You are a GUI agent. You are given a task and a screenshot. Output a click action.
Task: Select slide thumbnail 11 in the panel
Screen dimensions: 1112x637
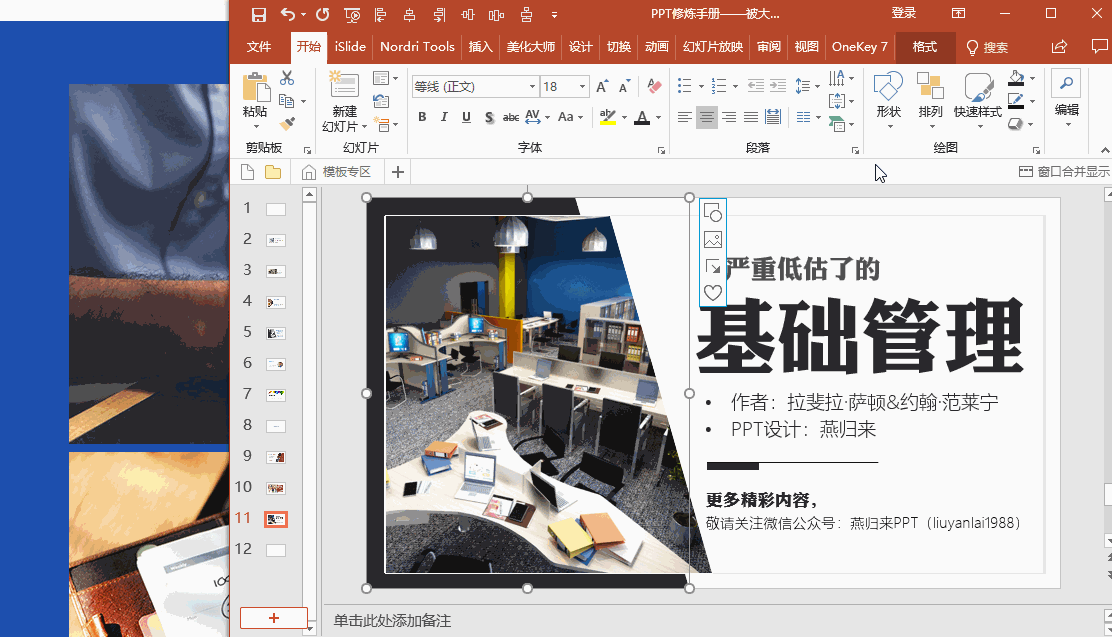[277, 518]
